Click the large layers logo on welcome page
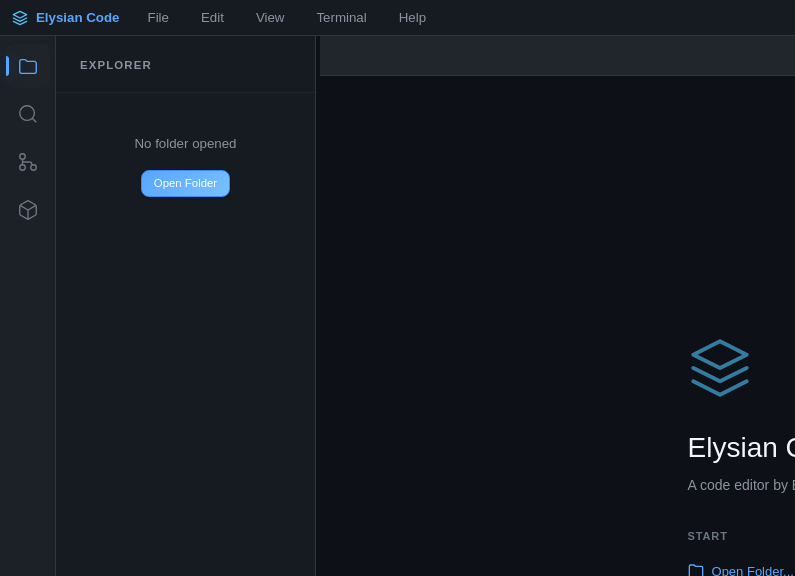This screenshot has width=795, height=576. (719, 368)
